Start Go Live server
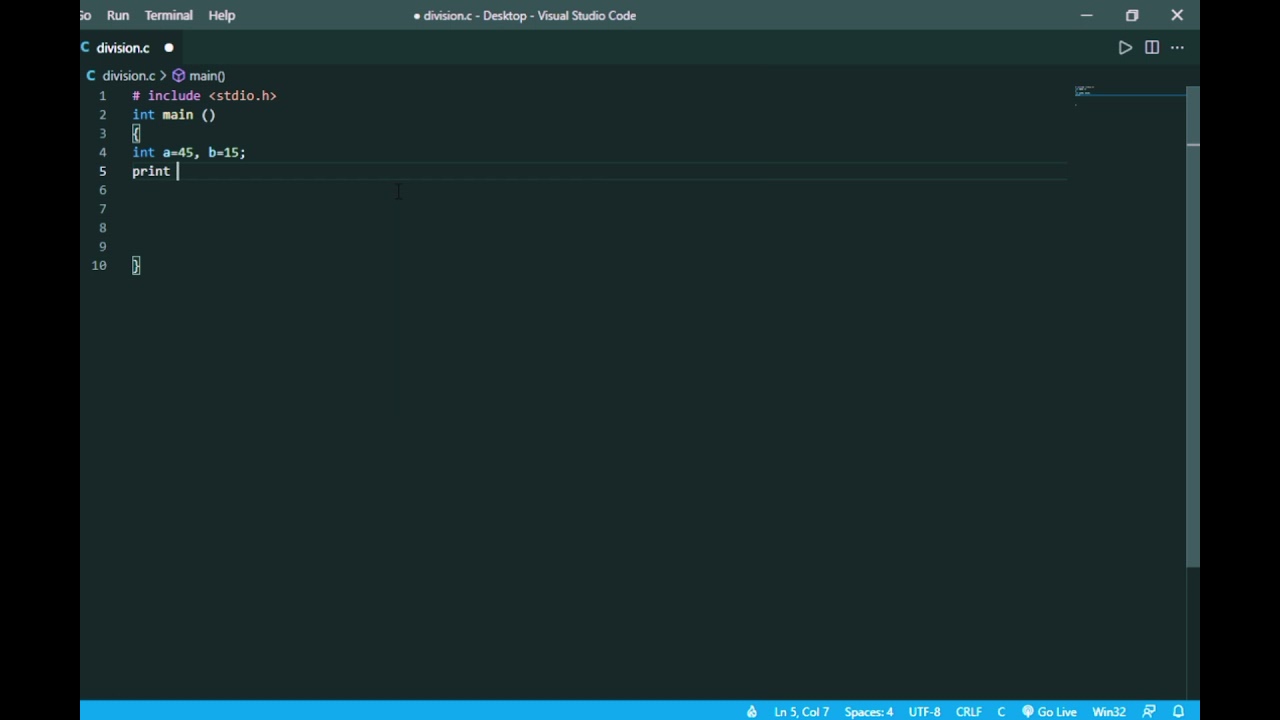The width and height of the screenshot is (1280, 720). [x=1049, y=712]
